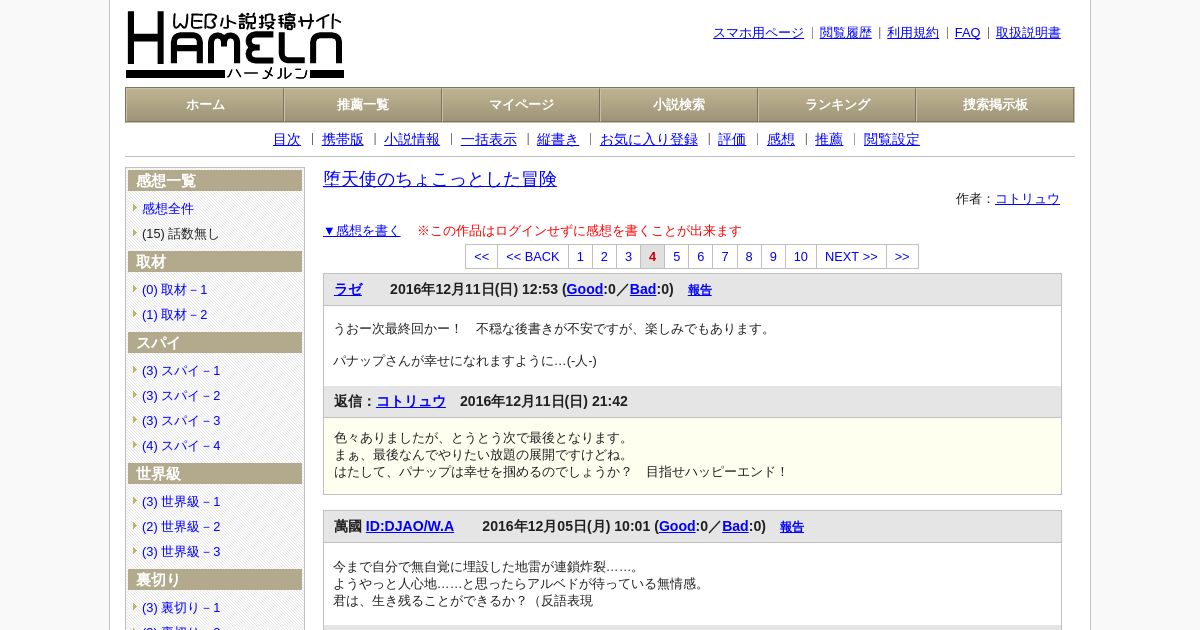Image resolution: width=1200 pixels, height=630 pixels.
Task: Open (3) スパイ－3 sidebar link
Action: (181, 421)
